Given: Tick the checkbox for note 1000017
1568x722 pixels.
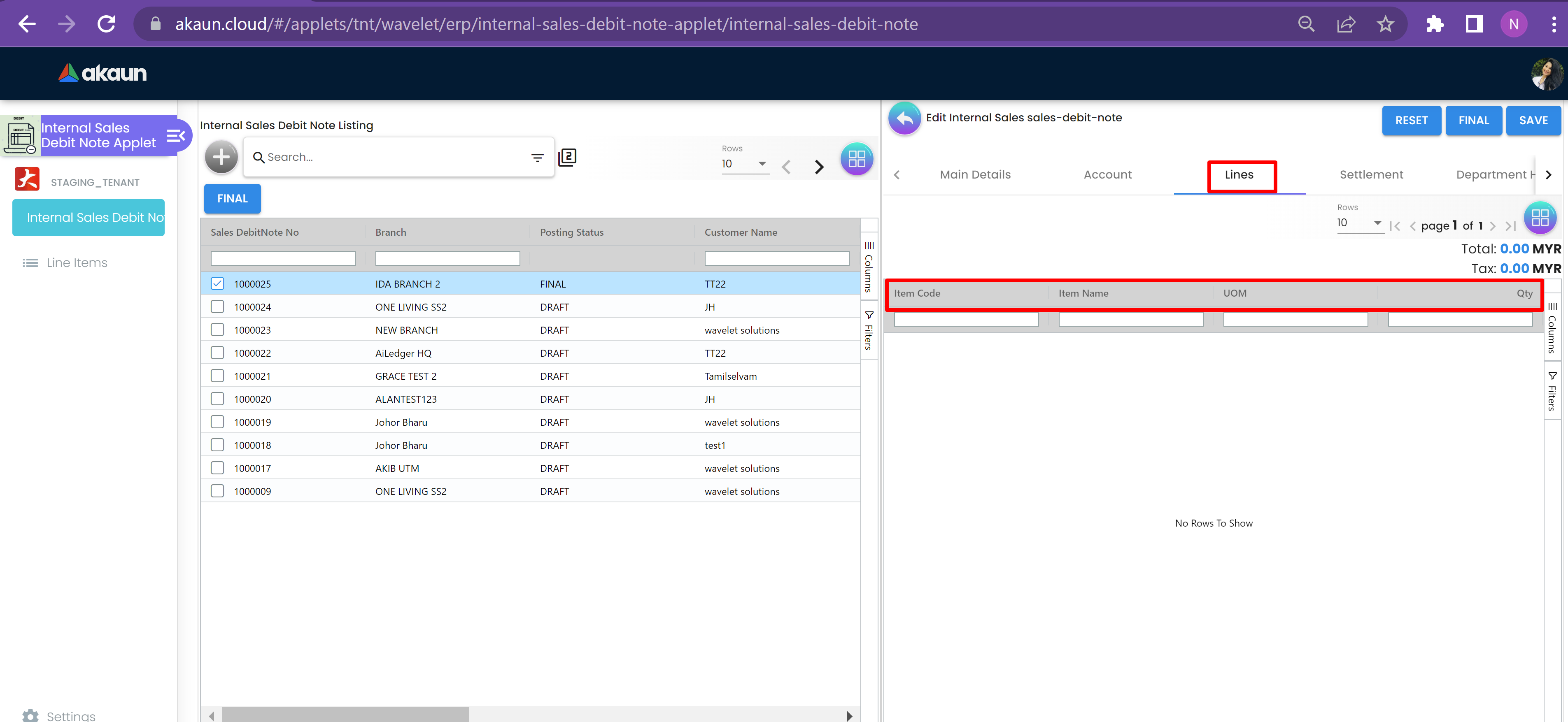Looking at the screenshot, I should [x=217, y=468].
